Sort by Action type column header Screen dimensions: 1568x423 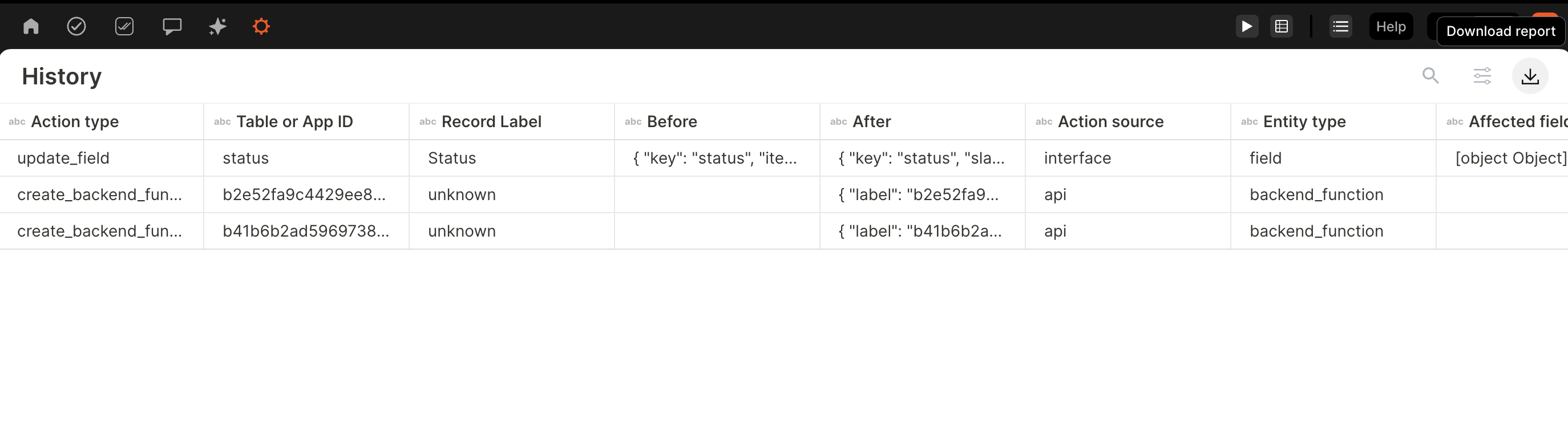point(75,121)
